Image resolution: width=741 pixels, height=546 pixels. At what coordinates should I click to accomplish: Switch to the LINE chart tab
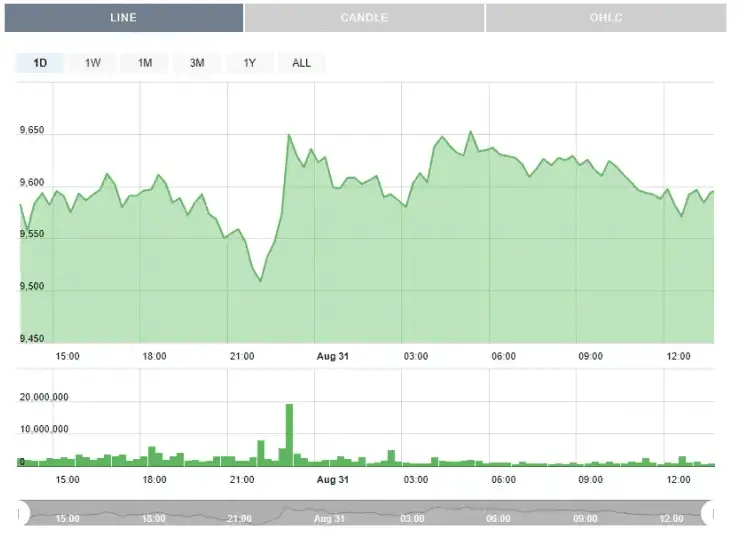(x=123, y=18)
